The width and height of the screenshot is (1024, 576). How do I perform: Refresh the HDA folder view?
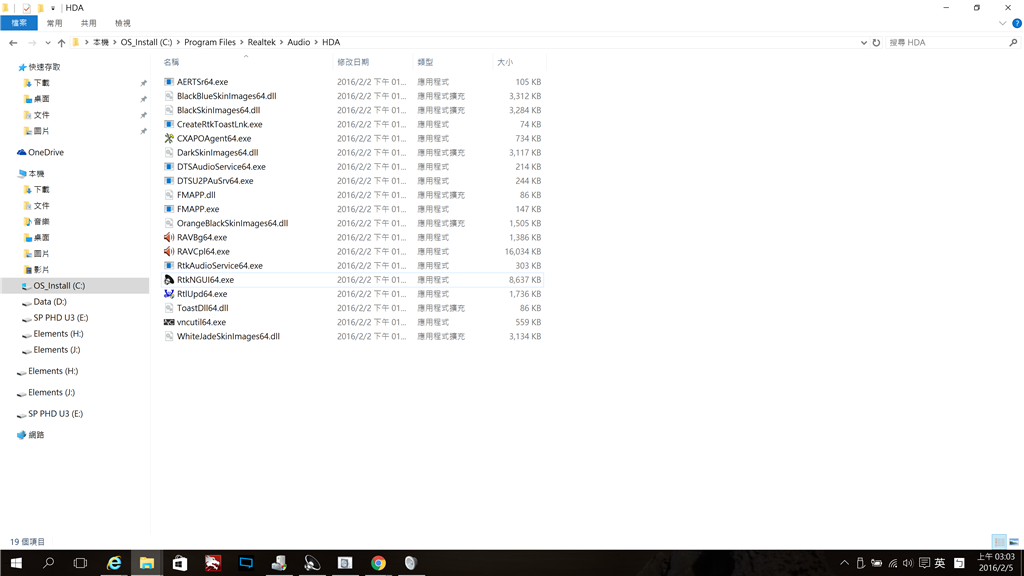click(876, 42)
